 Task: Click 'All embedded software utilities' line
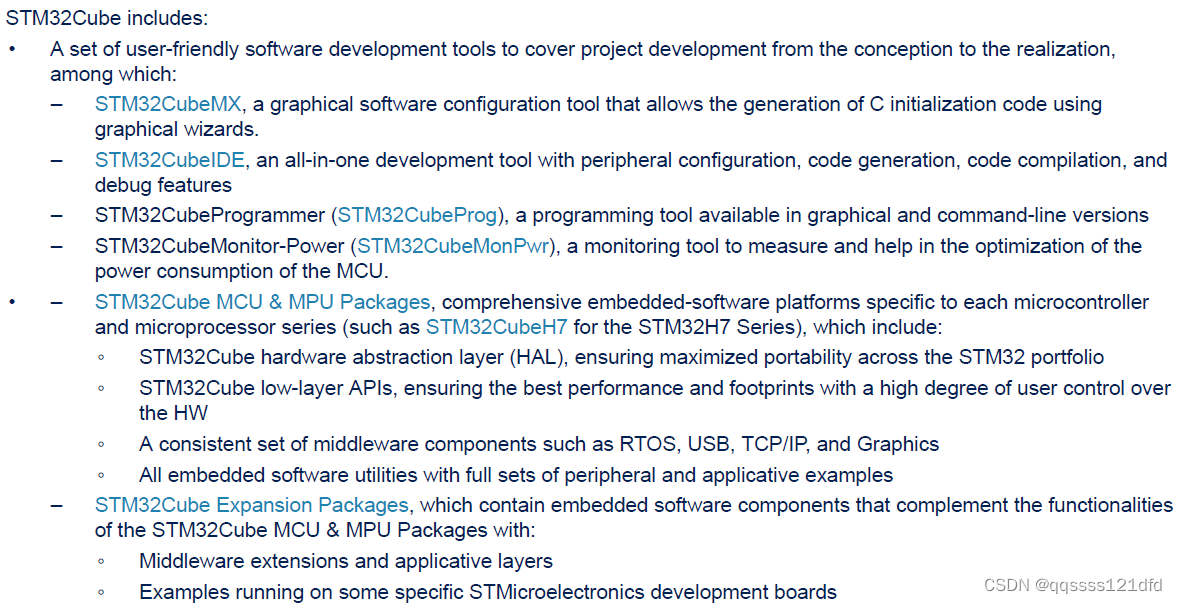click(516, 475)
